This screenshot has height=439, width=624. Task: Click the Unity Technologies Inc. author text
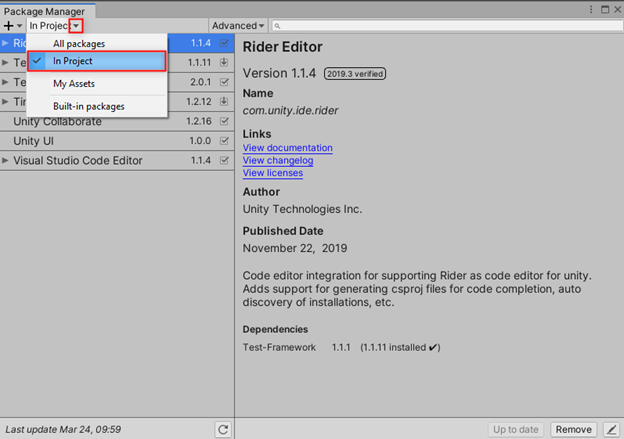pyautogui.click(x=302, y=209)
